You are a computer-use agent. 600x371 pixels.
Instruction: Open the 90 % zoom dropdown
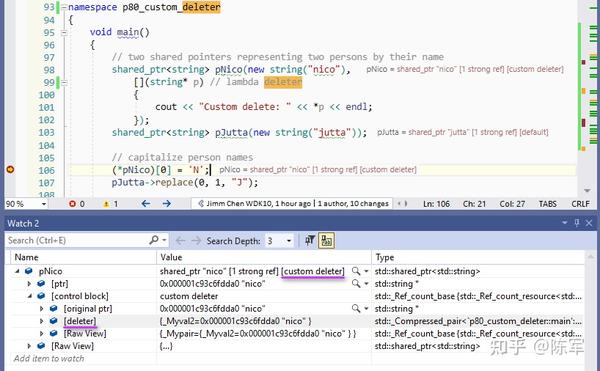tap(44, 204)
